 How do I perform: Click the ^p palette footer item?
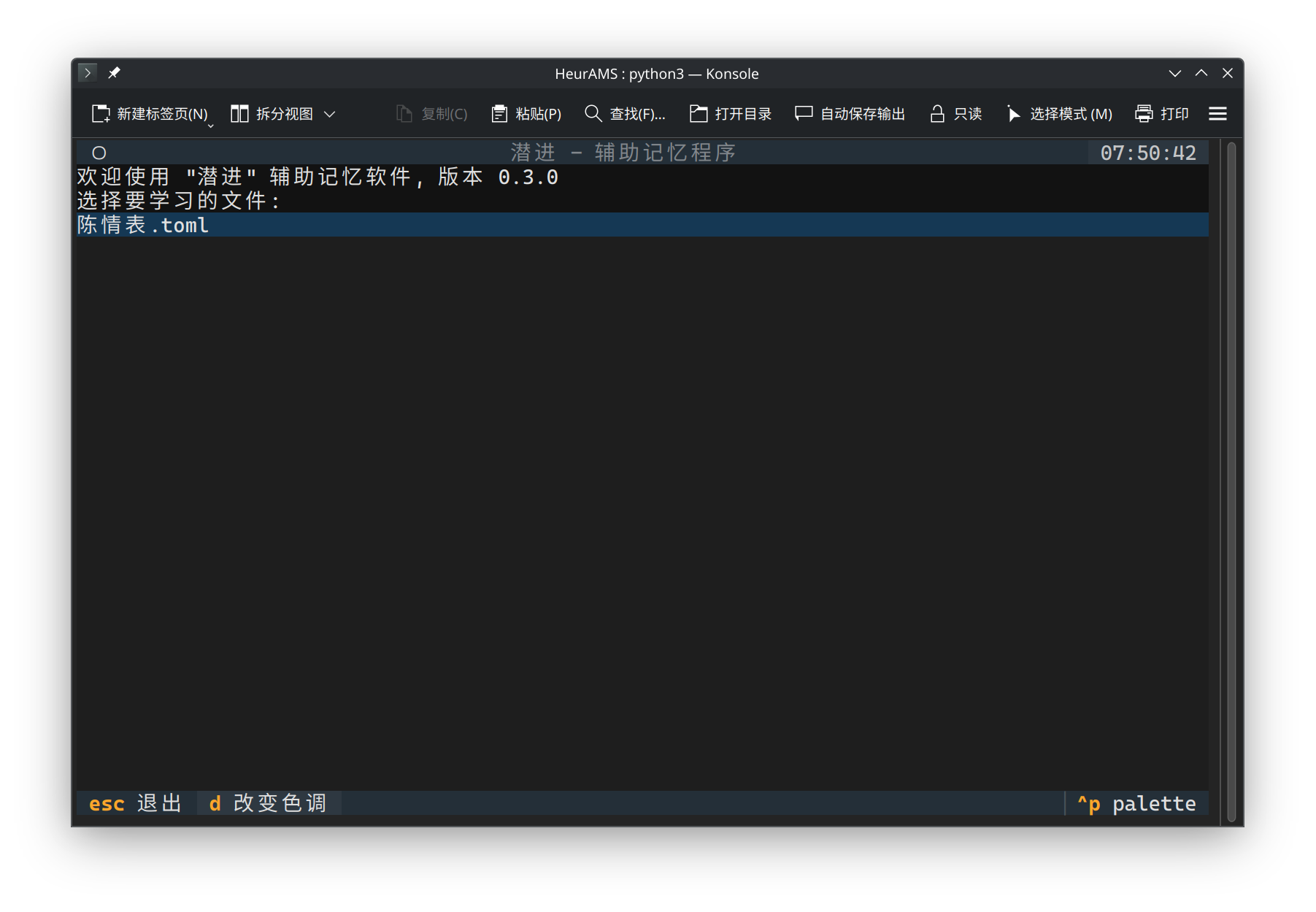1136,804
